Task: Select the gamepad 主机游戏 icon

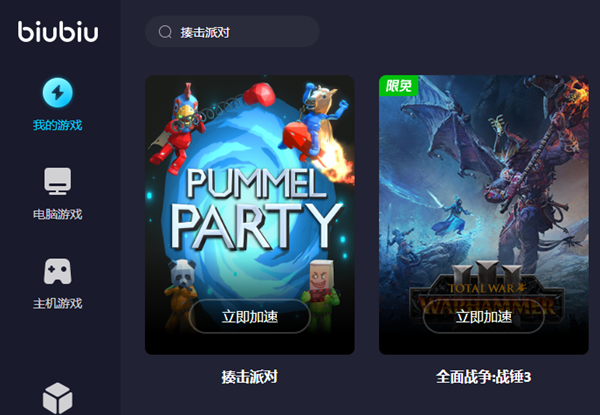Action: [57, 271]
